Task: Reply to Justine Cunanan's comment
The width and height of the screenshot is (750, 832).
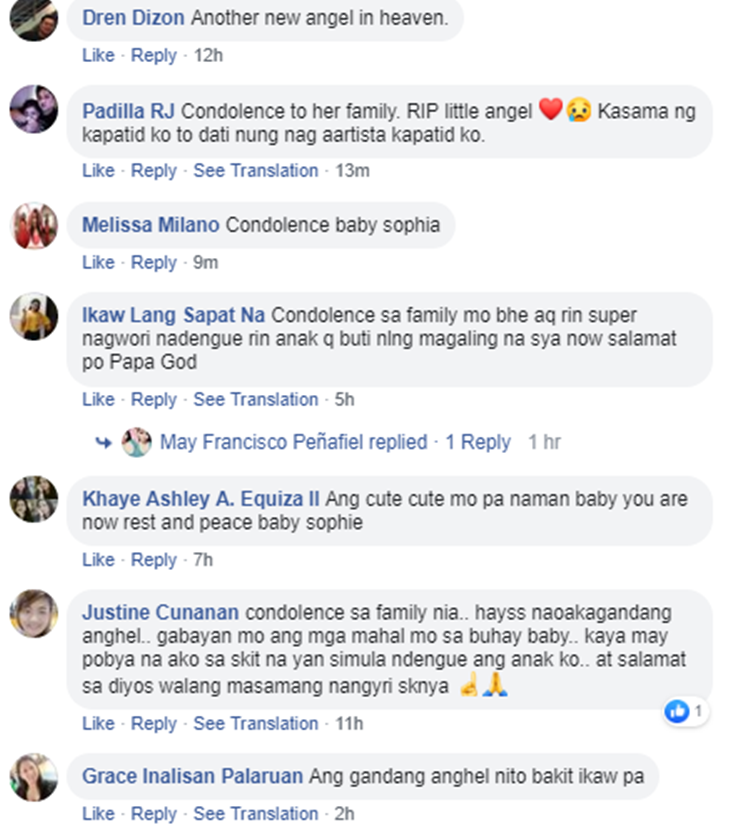Action: 153,724
